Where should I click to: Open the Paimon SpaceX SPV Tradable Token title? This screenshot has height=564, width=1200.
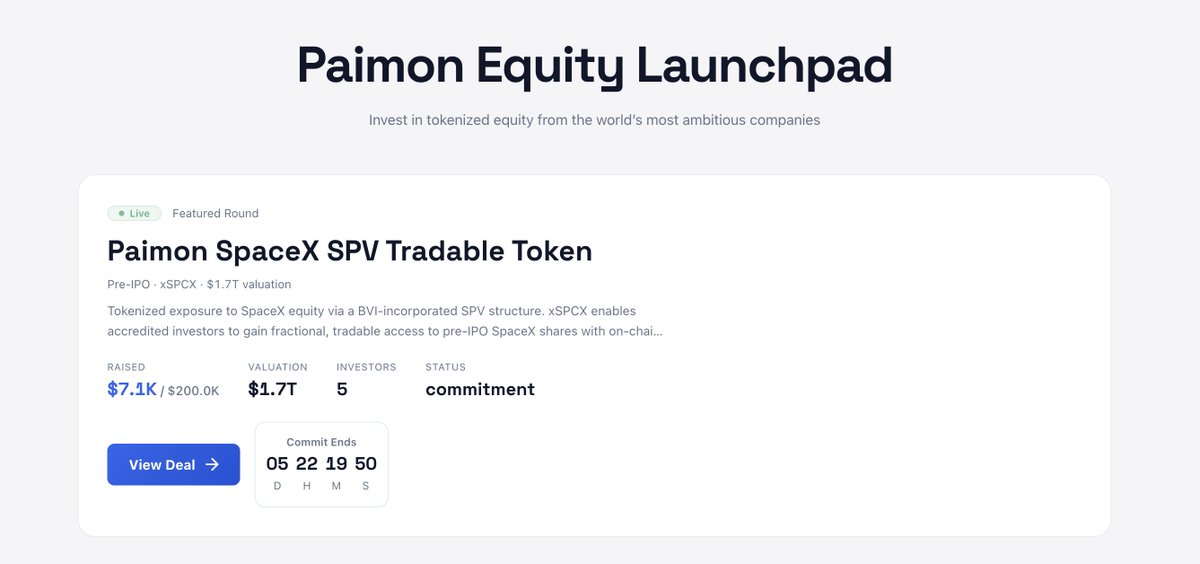pos(349,251)
